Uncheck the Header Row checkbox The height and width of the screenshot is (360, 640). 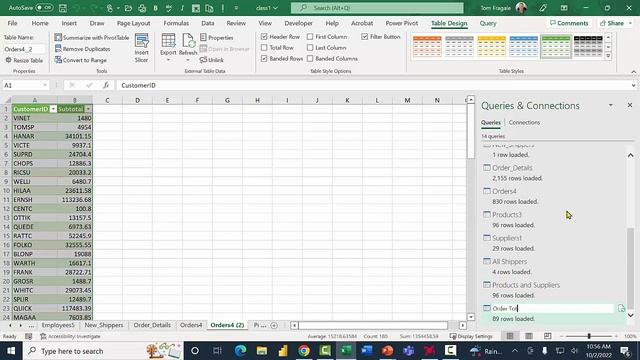click(264, 37)
